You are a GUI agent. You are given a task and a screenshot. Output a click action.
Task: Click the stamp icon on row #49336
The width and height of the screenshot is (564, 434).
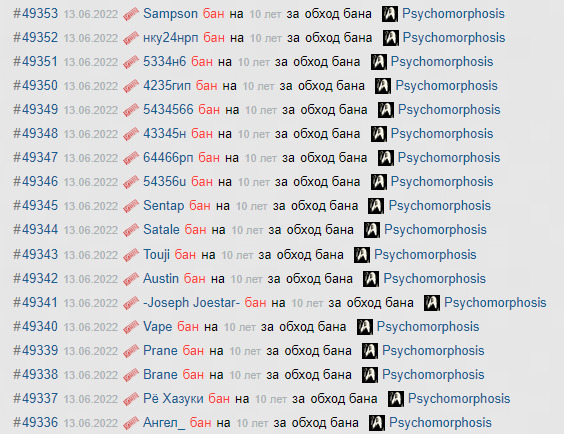click(x=131, y=423)
